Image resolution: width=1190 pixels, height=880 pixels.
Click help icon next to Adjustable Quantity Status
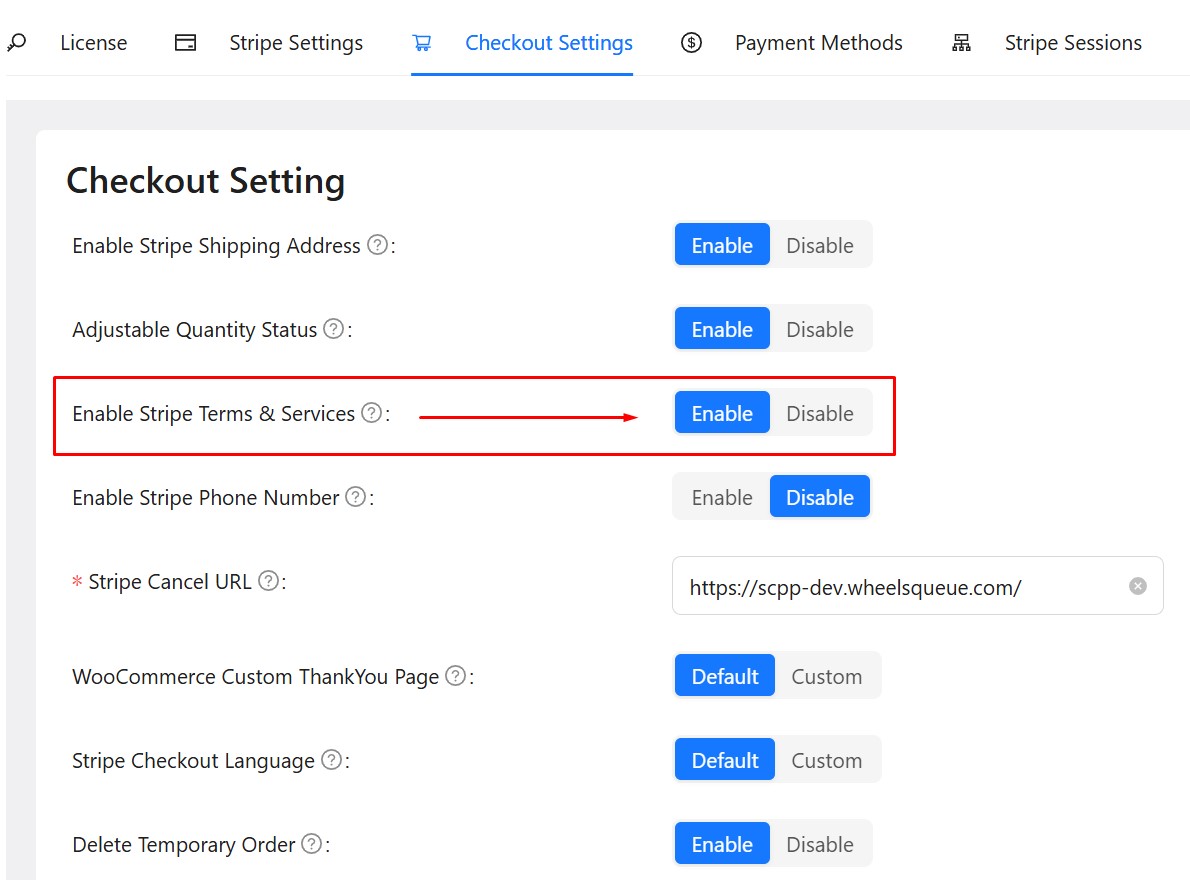[x=334, y=329]
